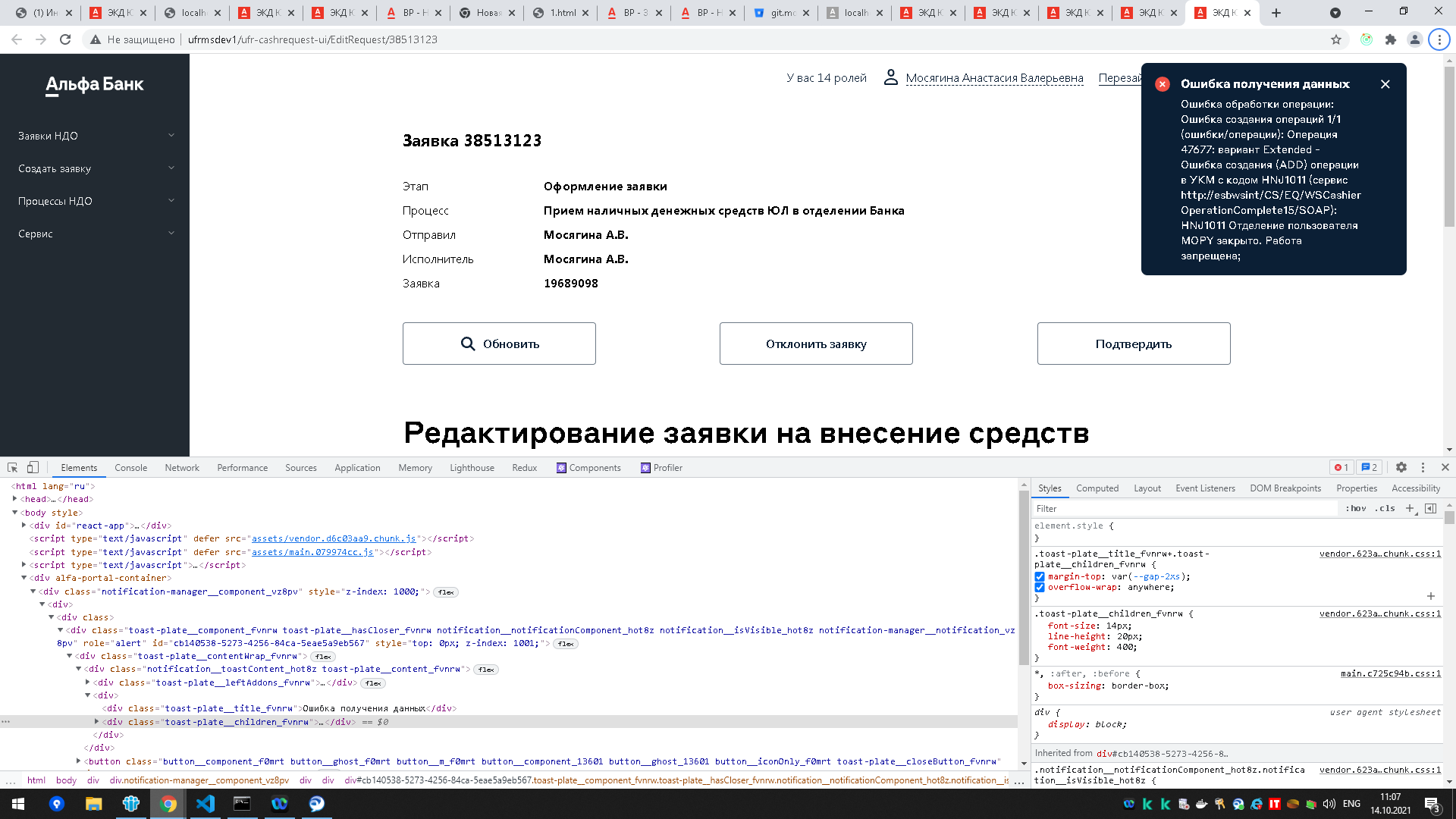Screen dimensions: 1456x819
Task: Click the .cls icon to add class
Action: point(1385,508)
